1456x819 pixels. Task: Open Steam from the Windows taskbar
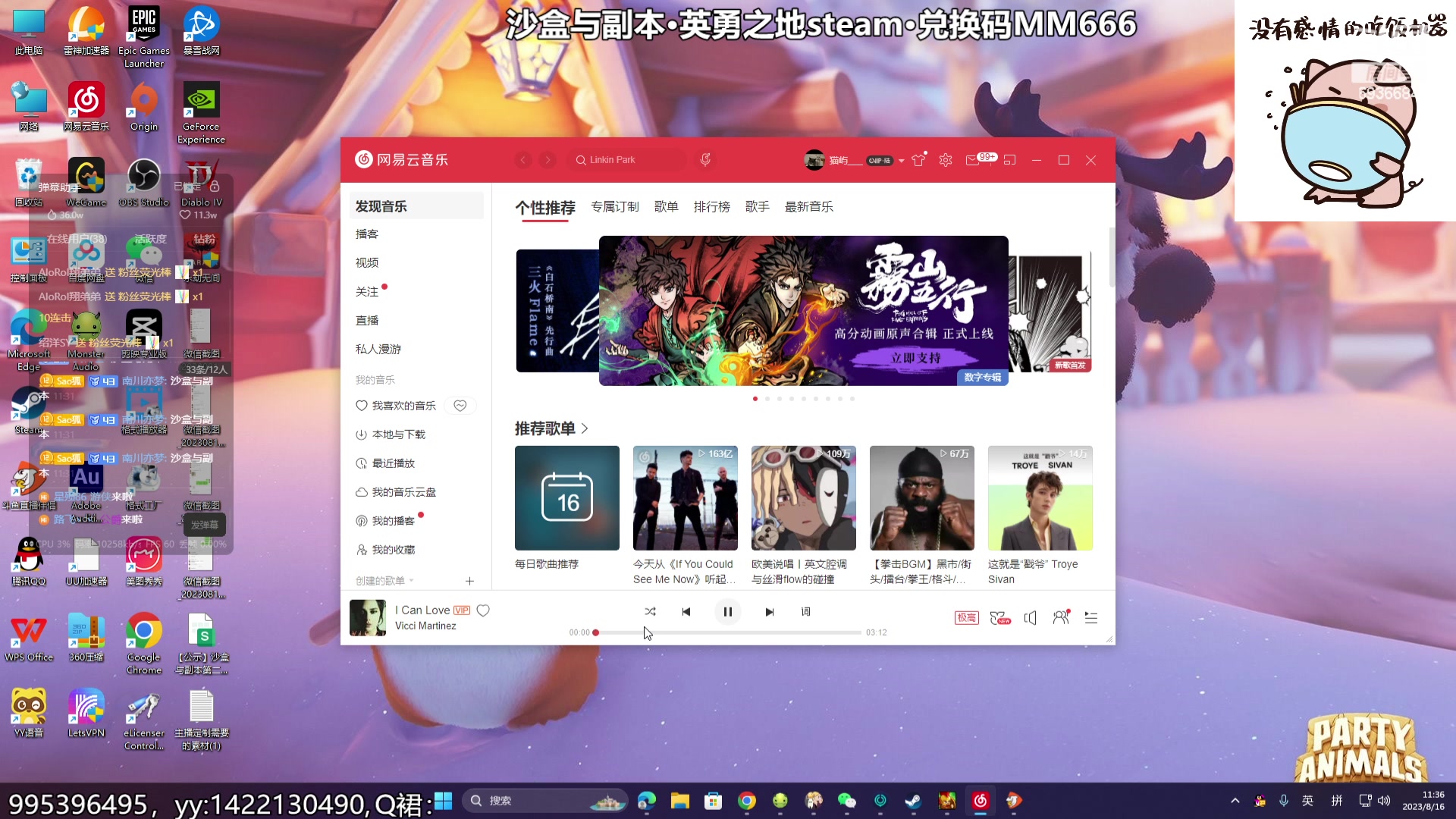(x=913, y=801)
